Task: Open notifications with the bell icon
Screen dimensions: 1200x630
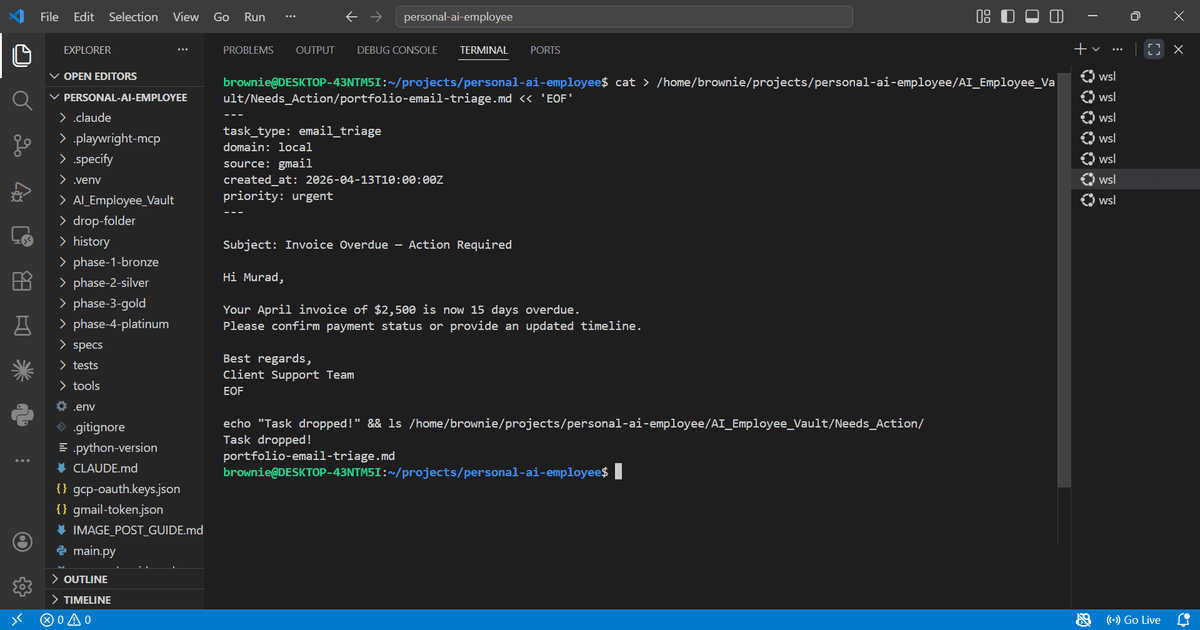Action: tap(1184, 620)
